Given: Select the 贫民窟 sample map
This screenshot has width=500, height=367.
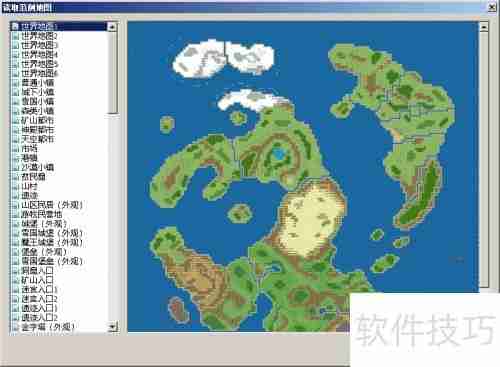Looking at the screenshot, I should pos(33,176).
